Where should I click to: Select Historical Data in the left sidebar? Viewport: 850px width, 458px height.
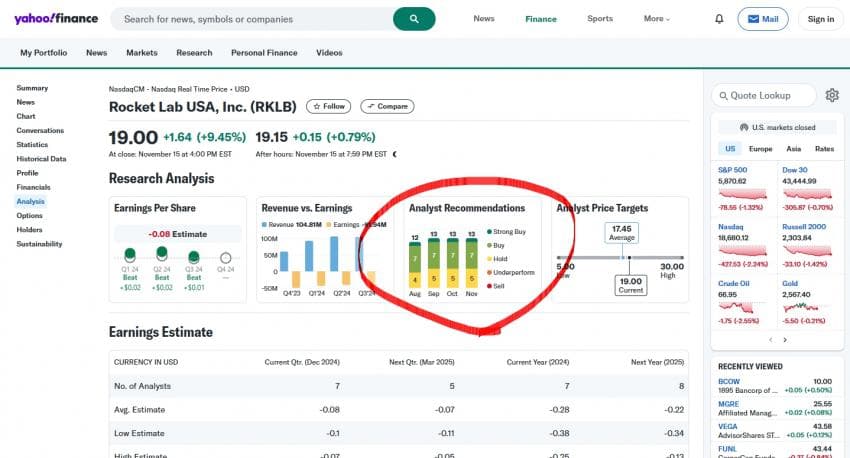pyautogui.click(x=41, y=159)
